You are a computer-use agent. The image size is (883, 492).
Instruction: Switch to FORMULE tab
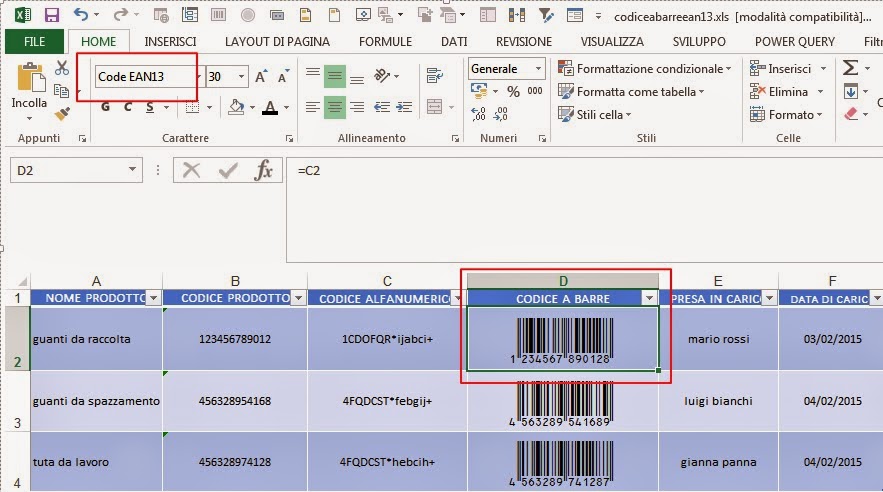click(385, 42)
